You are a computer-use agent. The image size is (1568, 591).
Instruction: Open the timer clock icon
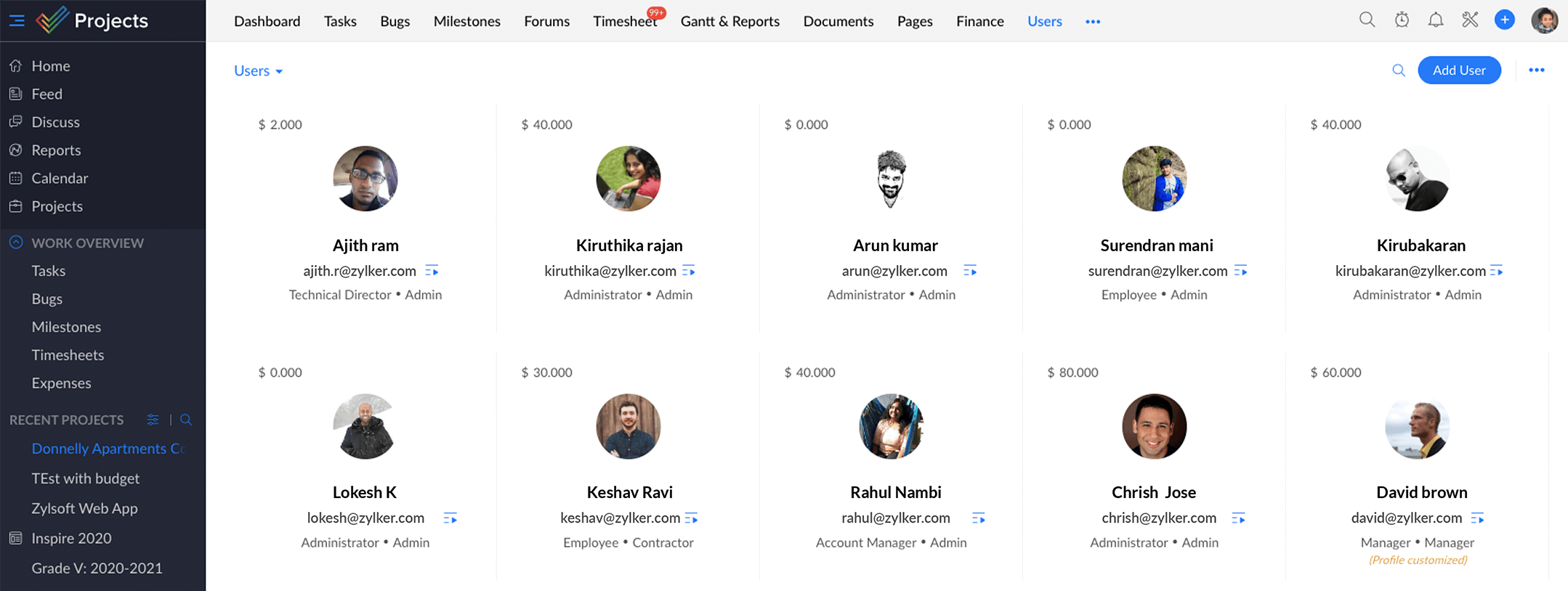(x=1402, y=20)
